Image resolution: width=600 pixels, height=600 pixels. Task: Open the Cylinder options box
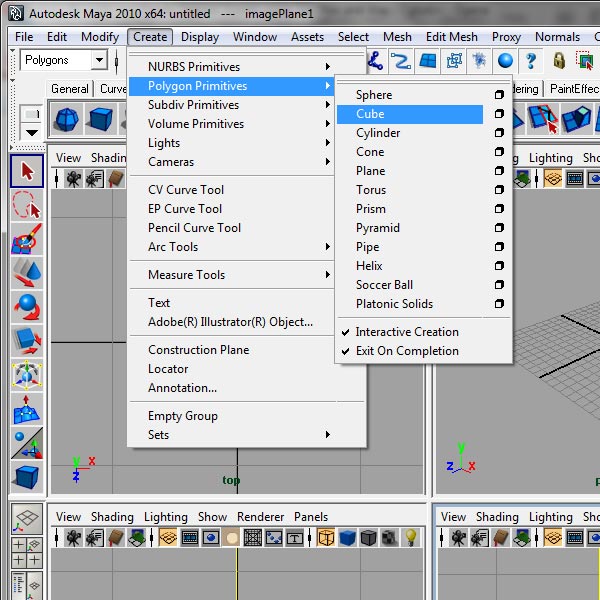click(499, 133)
